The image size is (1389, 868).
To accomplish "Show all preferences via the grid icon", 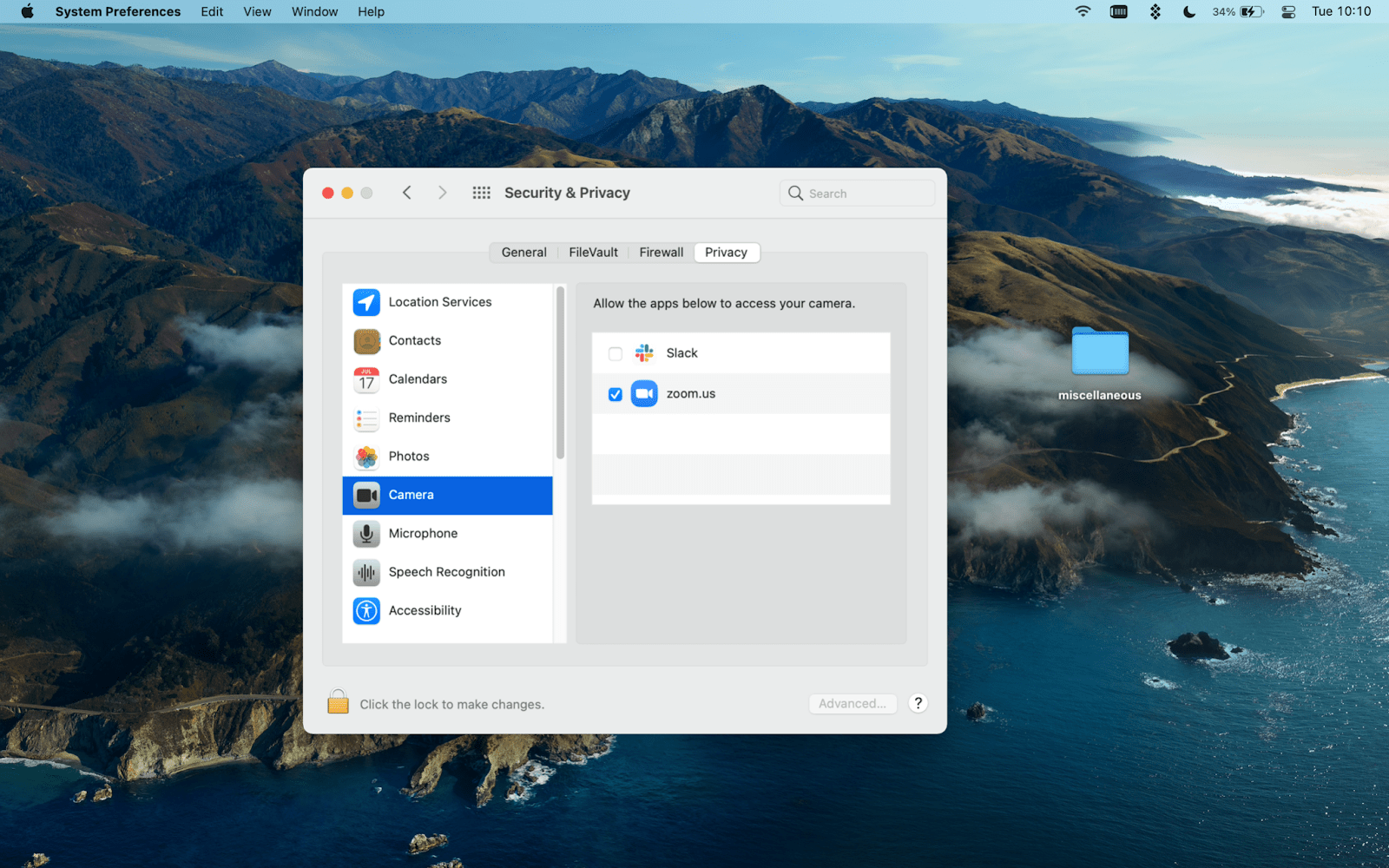I will point(481,193).
